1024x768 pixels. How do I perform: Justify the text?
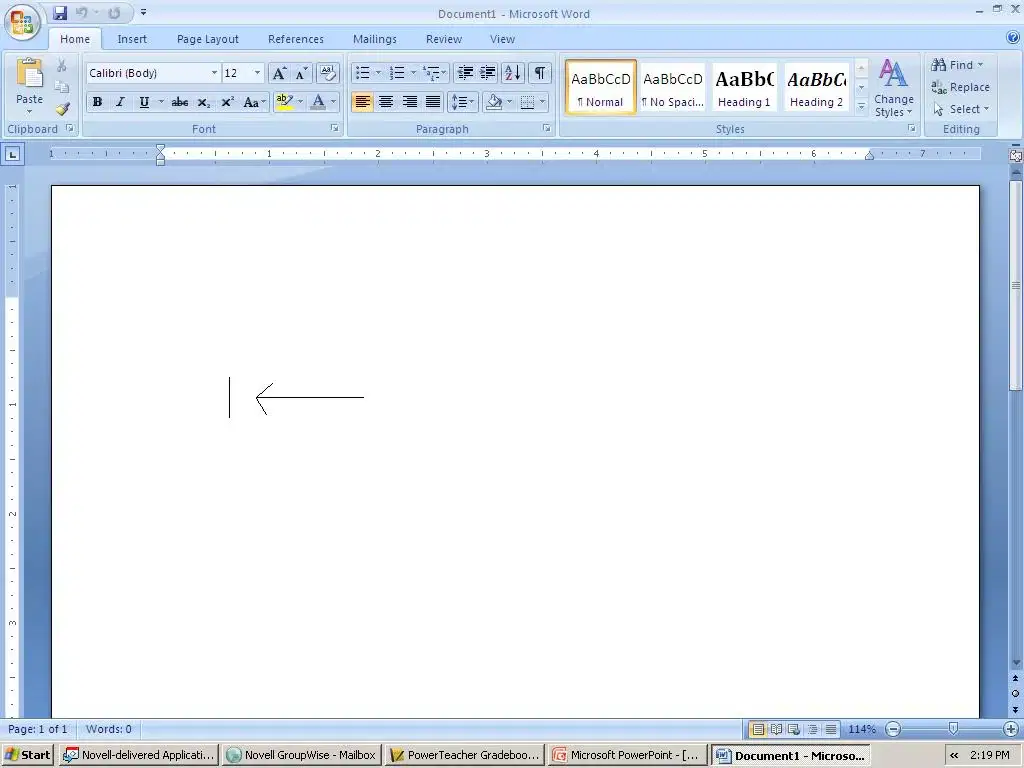(x=433, y=103)
